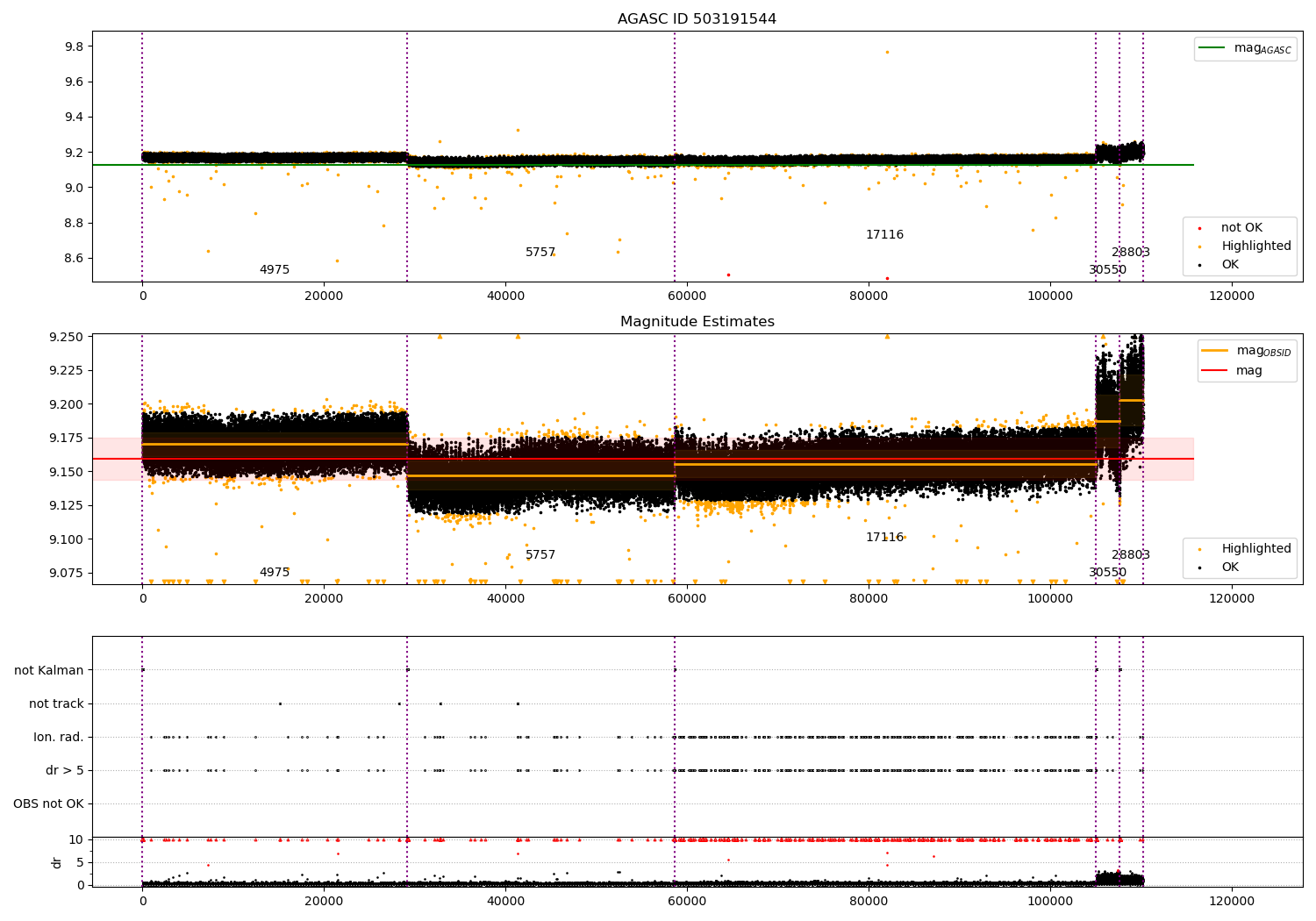Click the '8.8' tick on top plot
Image resolution: width=1316 pixels, height=921 pixels.
pyautogui.click(x=74, y=223)
